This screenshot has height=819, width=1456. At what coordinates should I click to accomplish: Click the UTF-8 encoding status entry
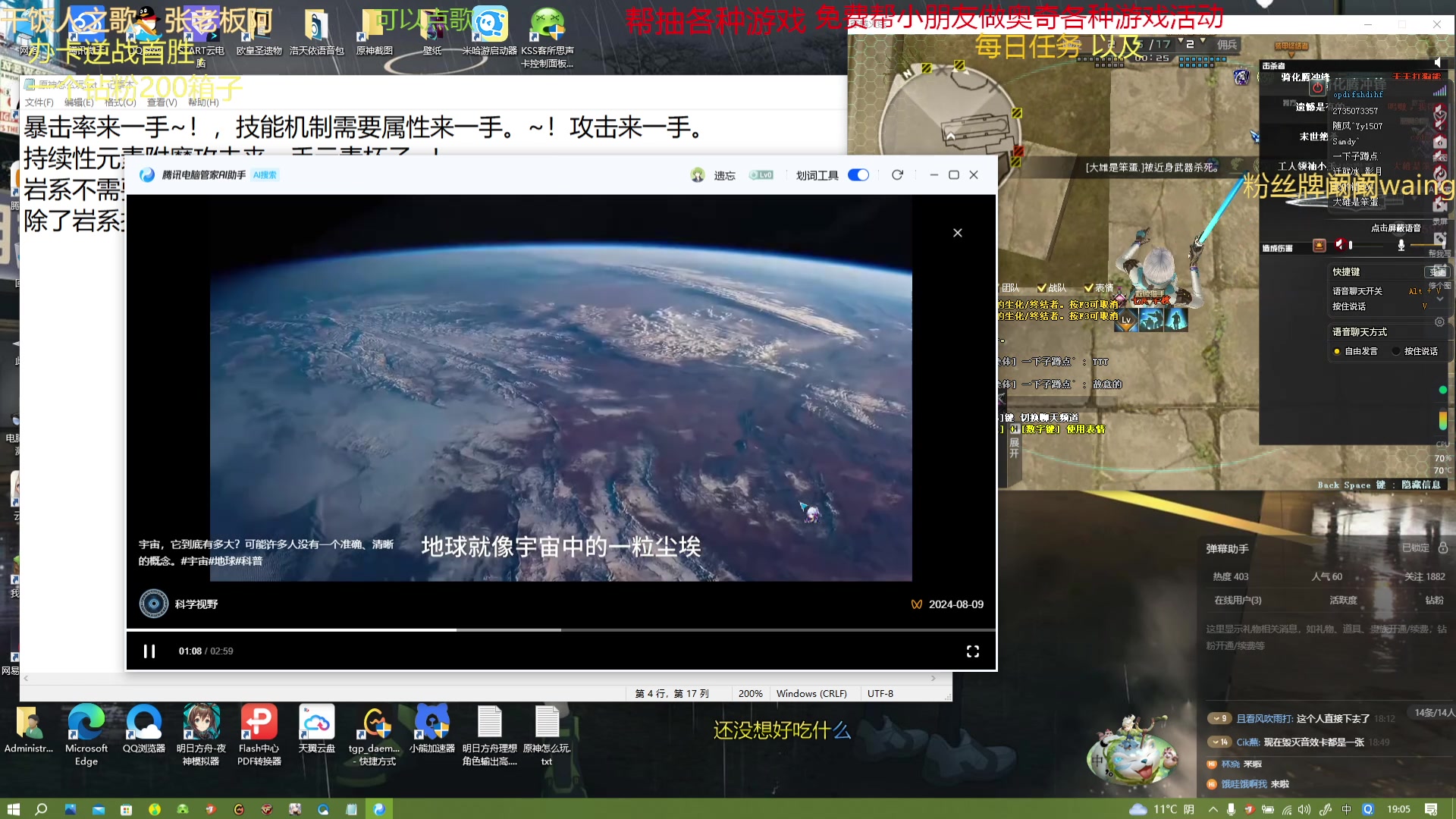pos(880,693)
